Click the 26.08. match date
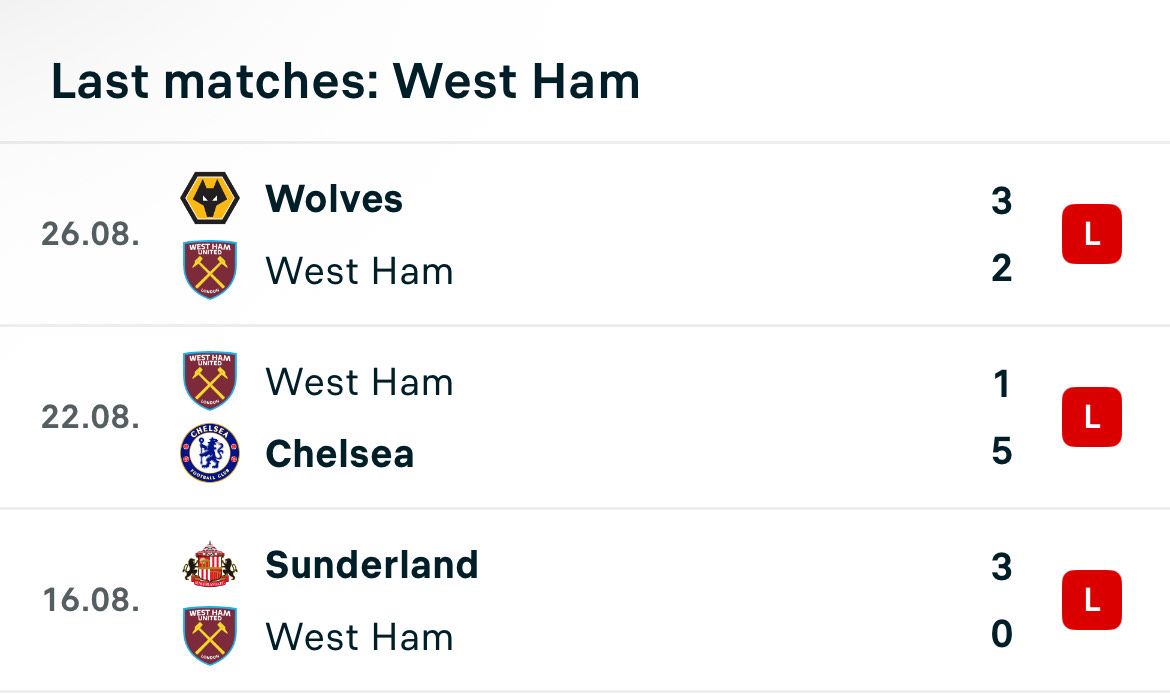Screen dimensions: 1170x694 tap(90, 234)
